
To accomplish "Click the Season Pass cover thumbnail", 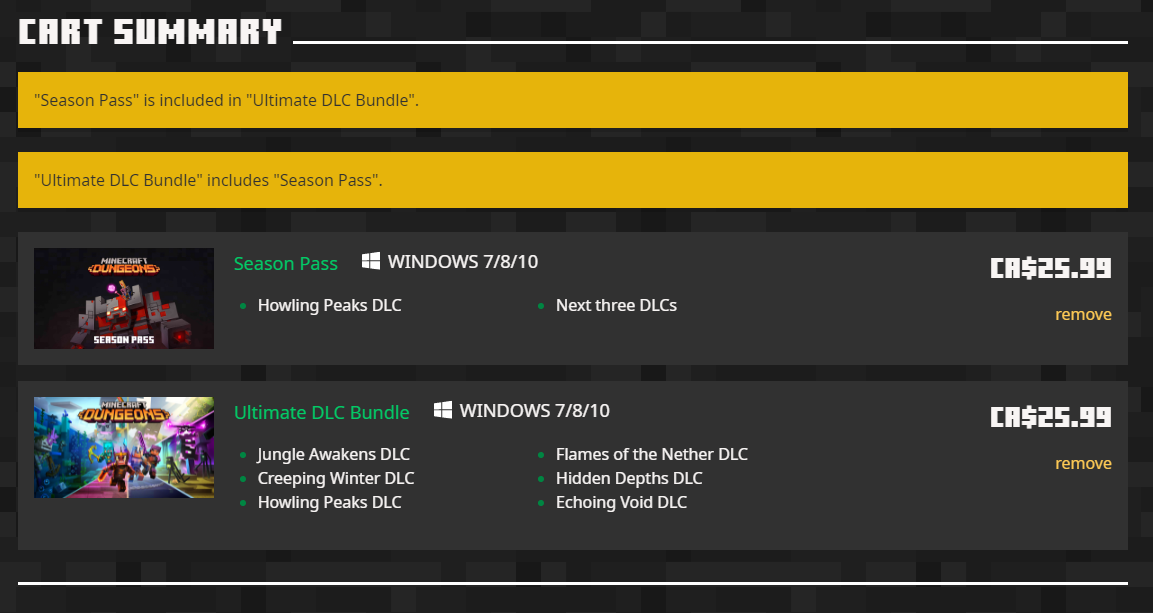I will point(124,298).
